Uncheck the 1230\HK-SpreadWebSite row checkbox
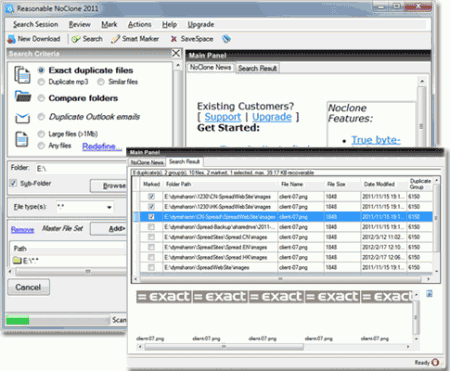This screenshot has height=371, width=450. [x=151, y=206]
